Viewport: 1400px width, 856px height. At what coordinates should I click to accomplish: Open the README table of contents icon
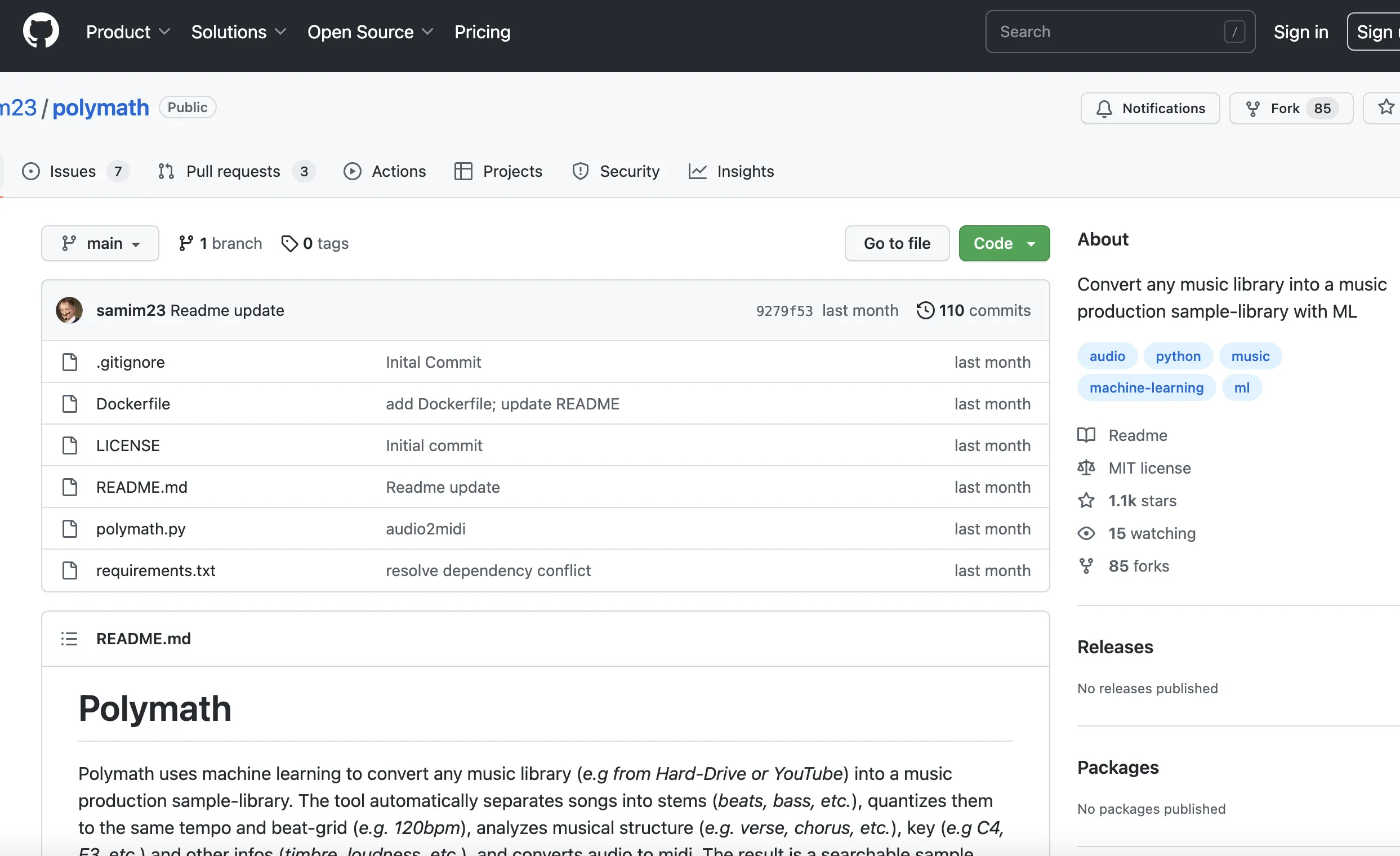pos(68,638)
